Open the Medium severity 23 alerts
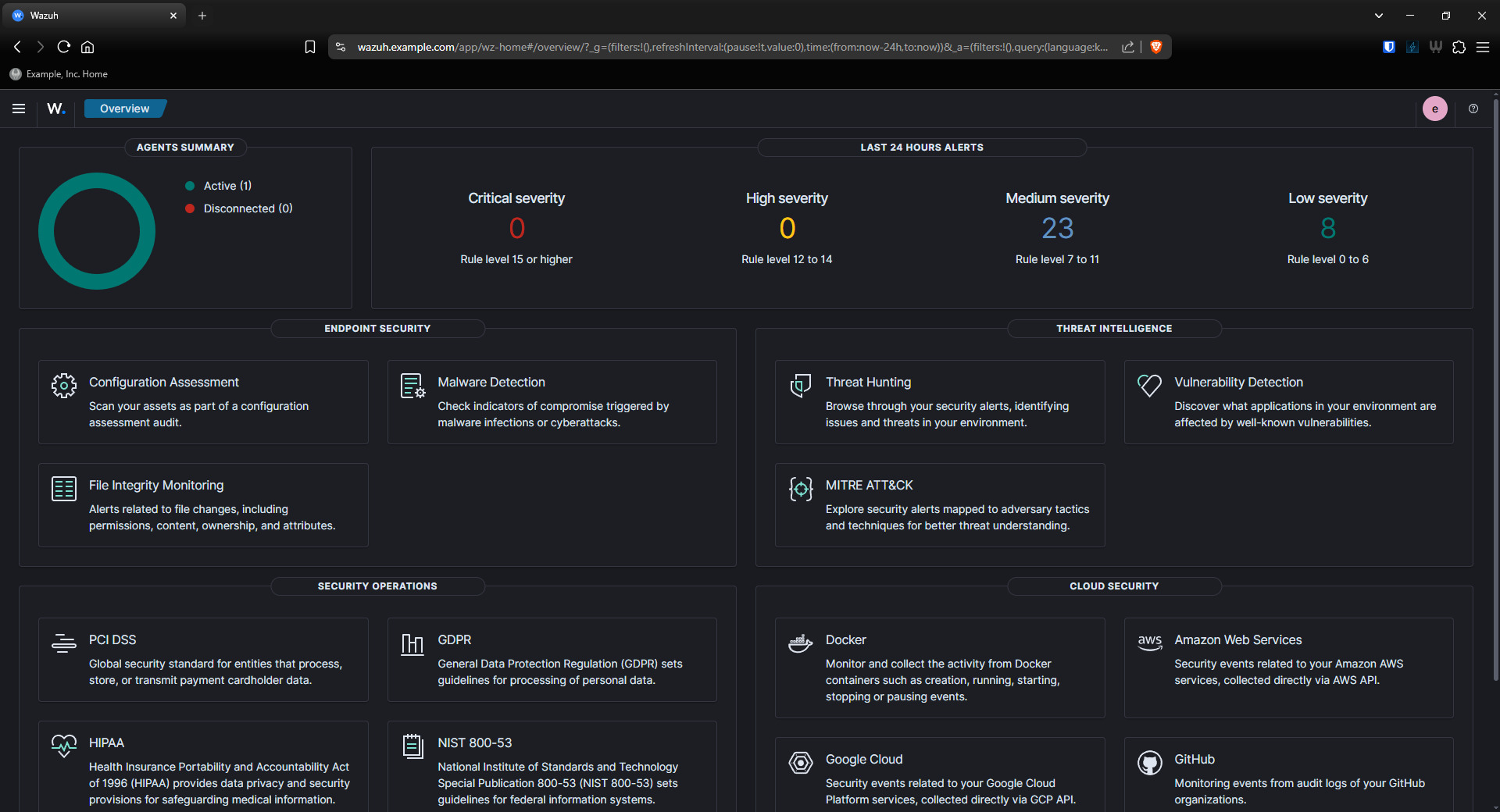The height and width of the screenshot is (812, 1500). 1057,228
